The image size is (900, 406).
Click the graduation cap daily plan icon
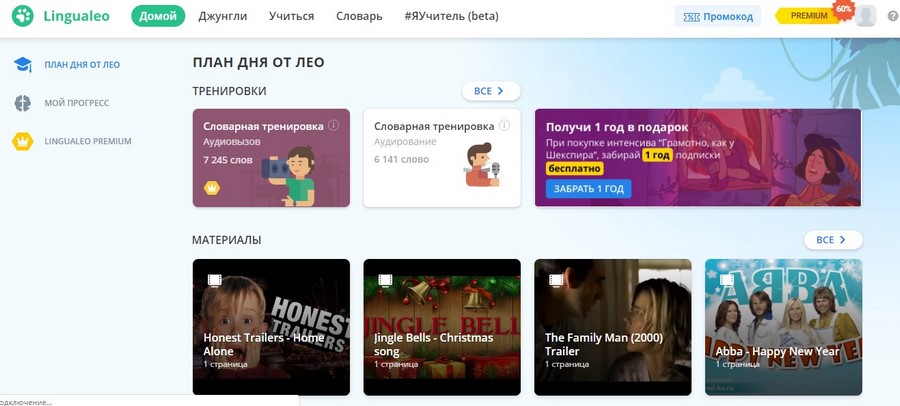pyautogui.click(x=22, y=65)
